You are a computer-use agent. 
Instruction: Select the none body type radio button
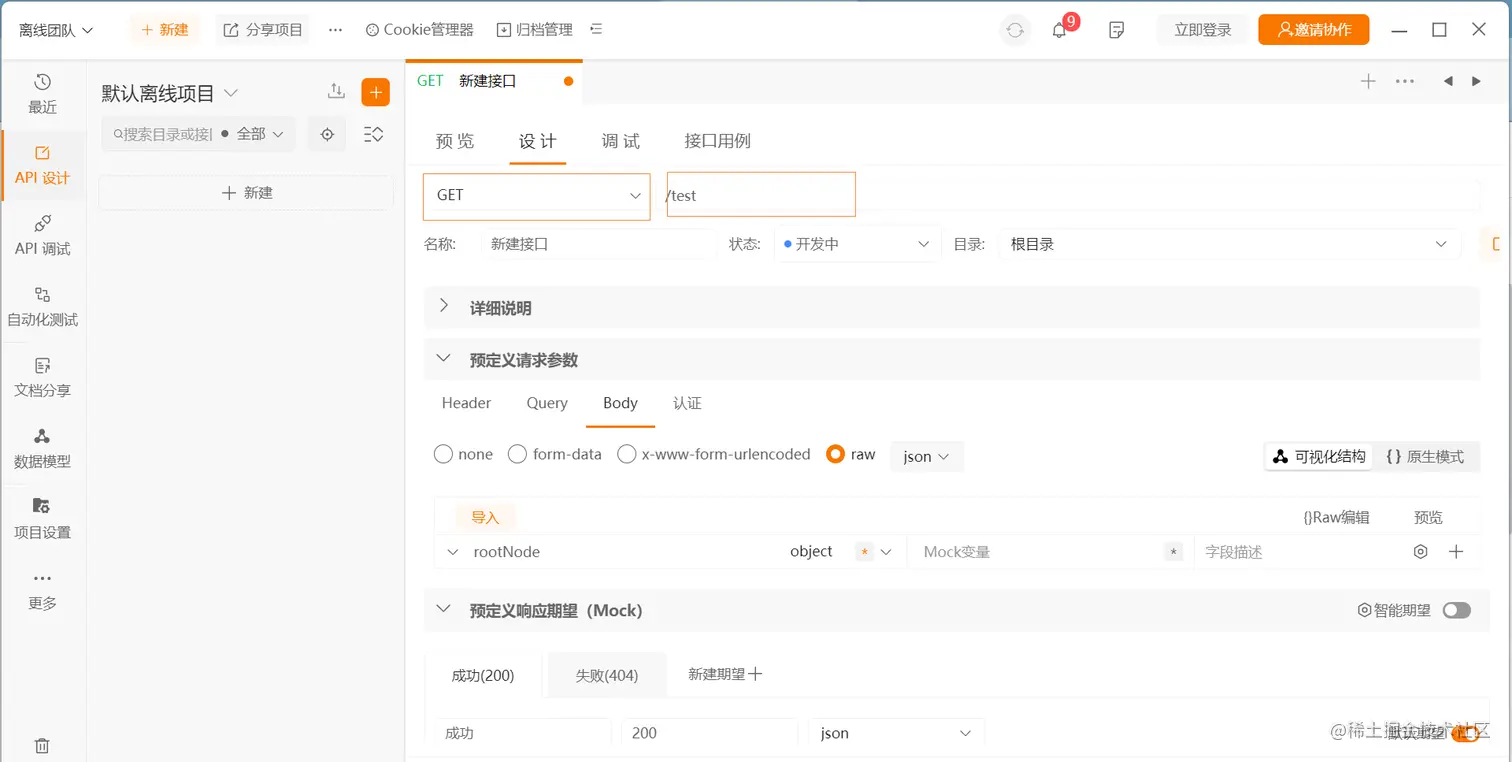pyautogui.click(x=443, y=454)
